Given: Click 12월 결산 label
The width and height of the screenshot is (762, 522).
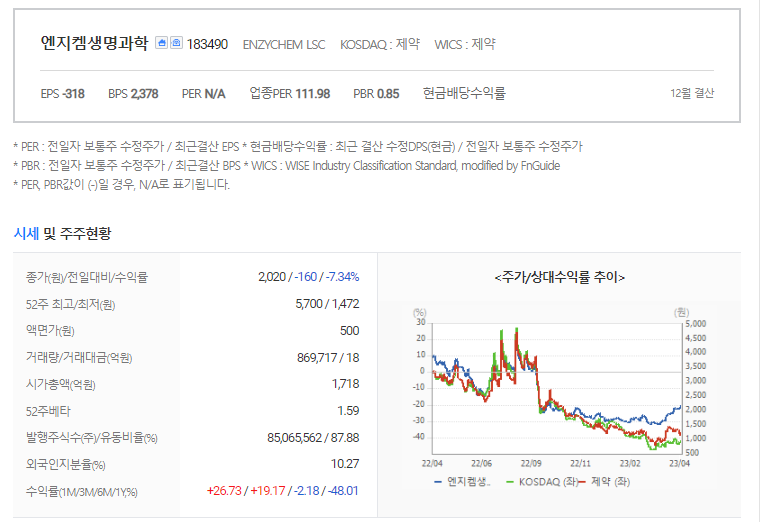Looking at the screenshot, I should pos(692,93).
